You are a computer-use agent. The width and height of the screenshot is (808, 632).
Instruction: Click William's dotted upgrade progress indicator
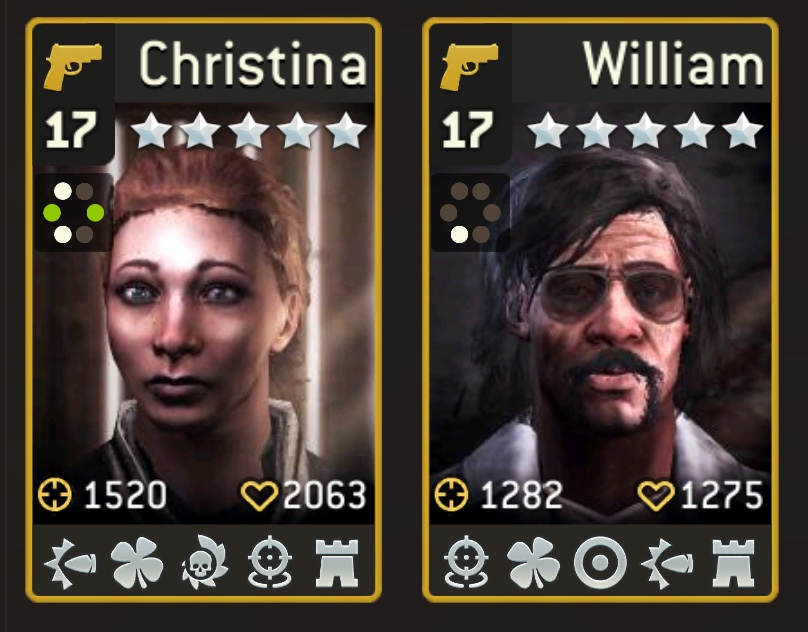tap(470, 212)
